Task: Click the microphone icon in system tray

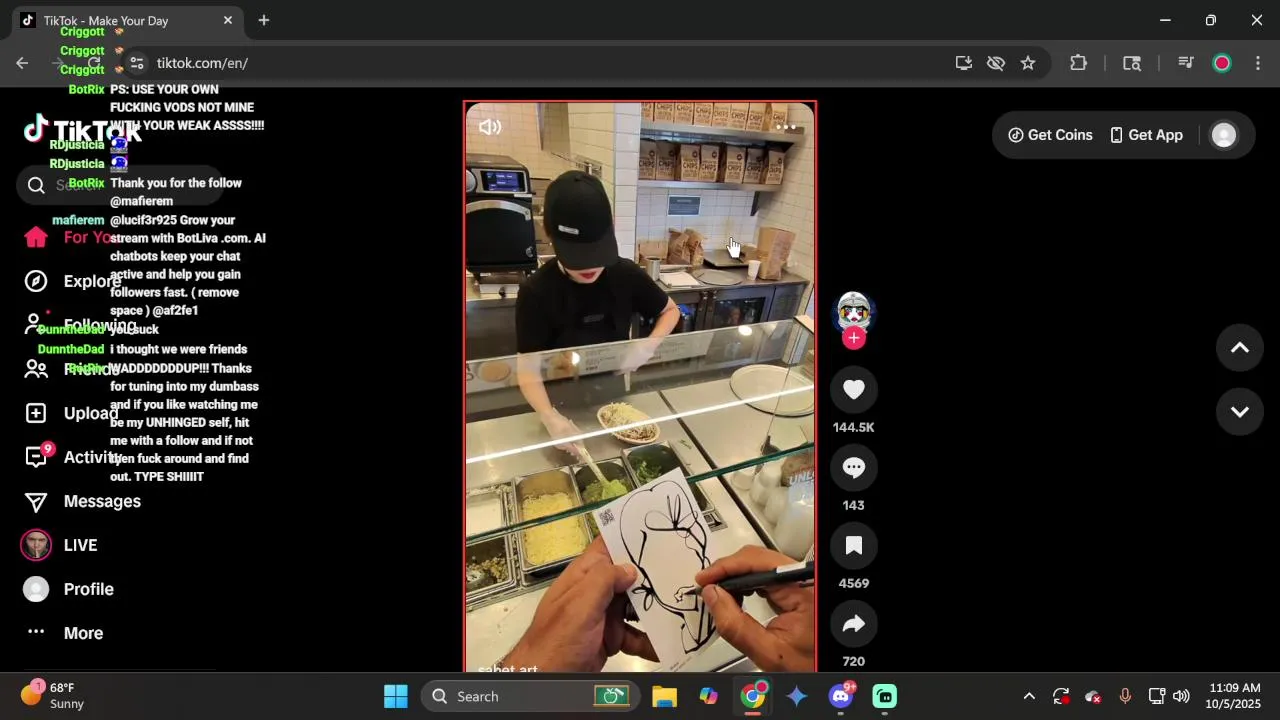Action: 1125,696
